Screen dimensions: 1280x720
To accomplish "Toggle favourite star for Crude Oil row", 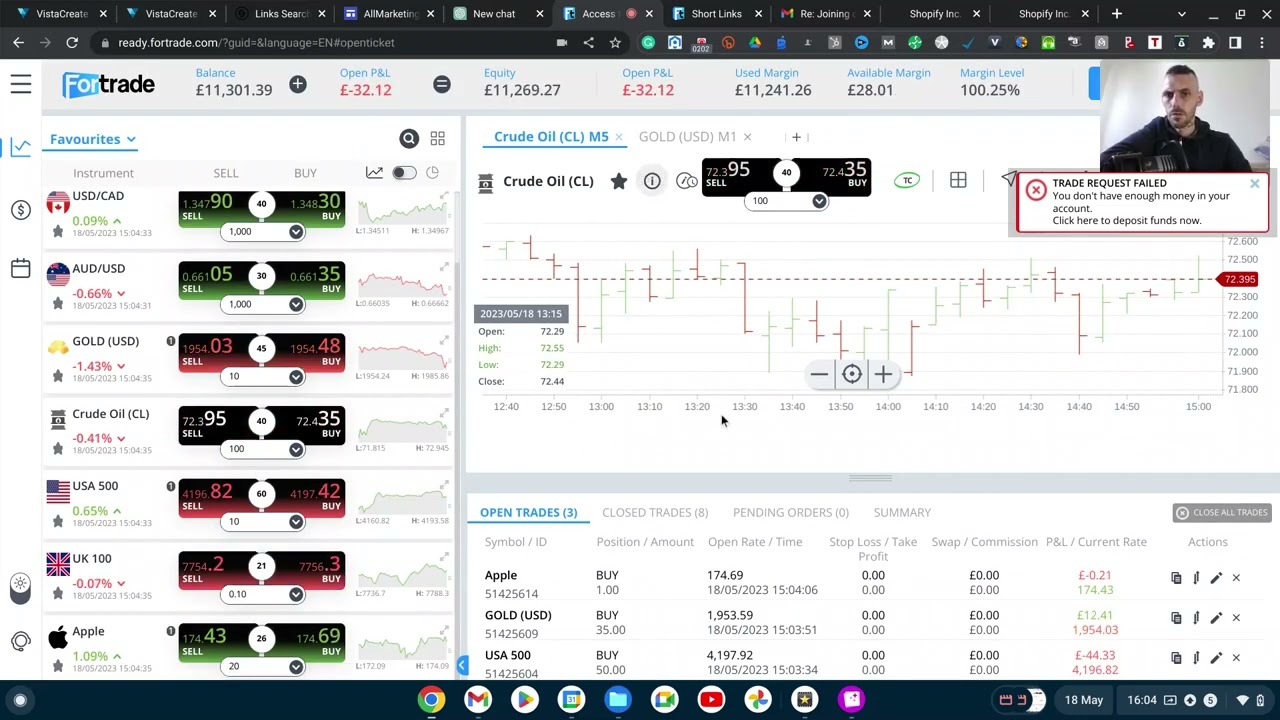I will [57, 449].
